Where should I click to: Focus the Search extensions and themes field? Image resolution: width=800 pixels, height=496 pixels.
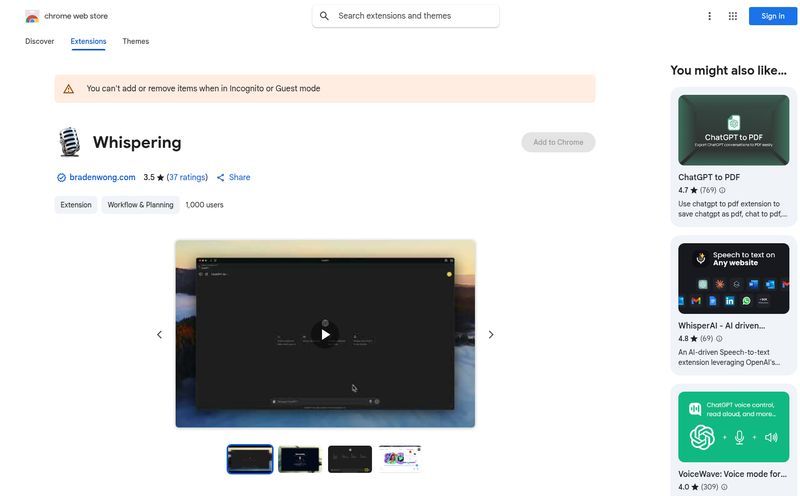click(406, 16)
